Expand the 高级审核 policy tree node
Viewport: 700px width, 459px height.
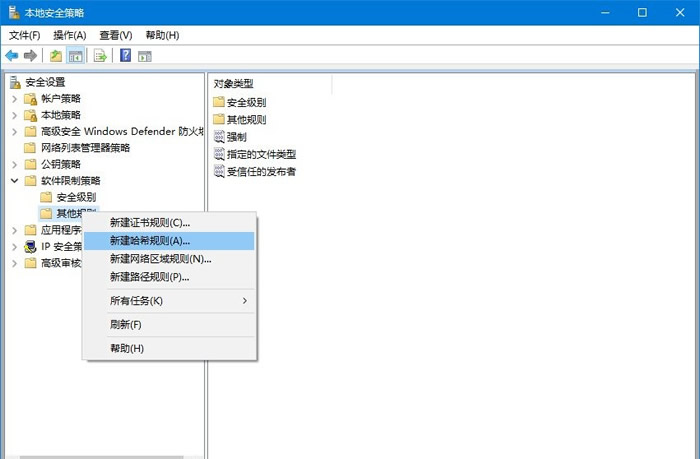[x=14, y=263]
